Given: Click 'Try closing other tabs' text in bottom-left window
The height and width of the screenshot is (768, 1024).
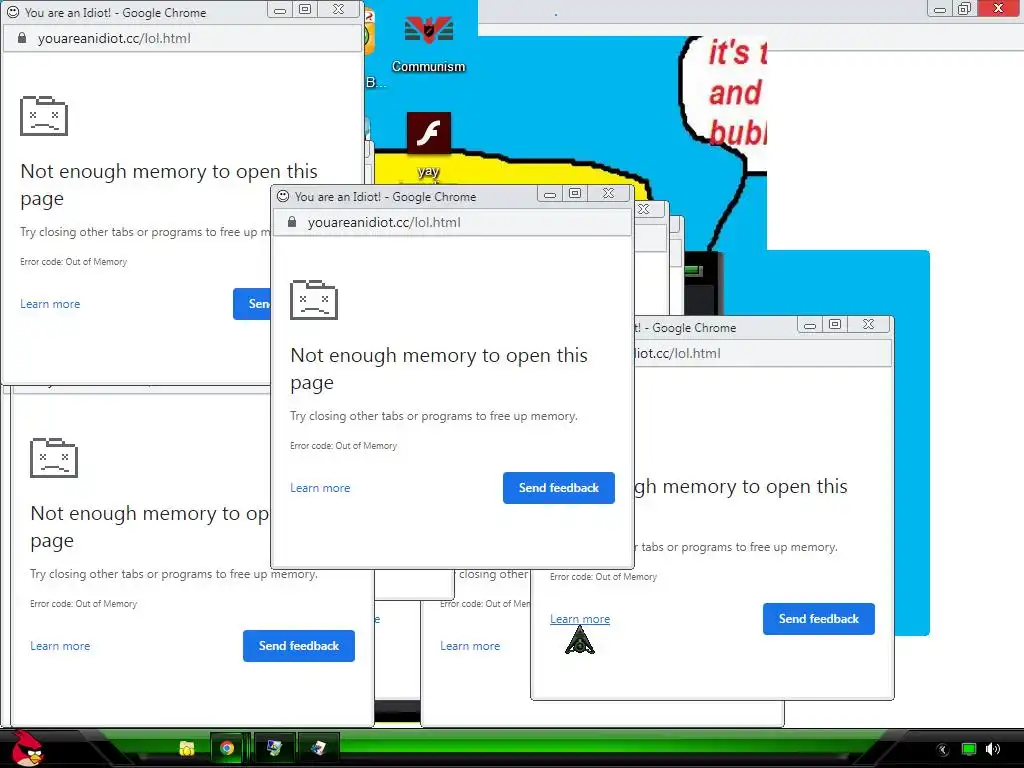Looking at the screenshot, I should (174, 574).
